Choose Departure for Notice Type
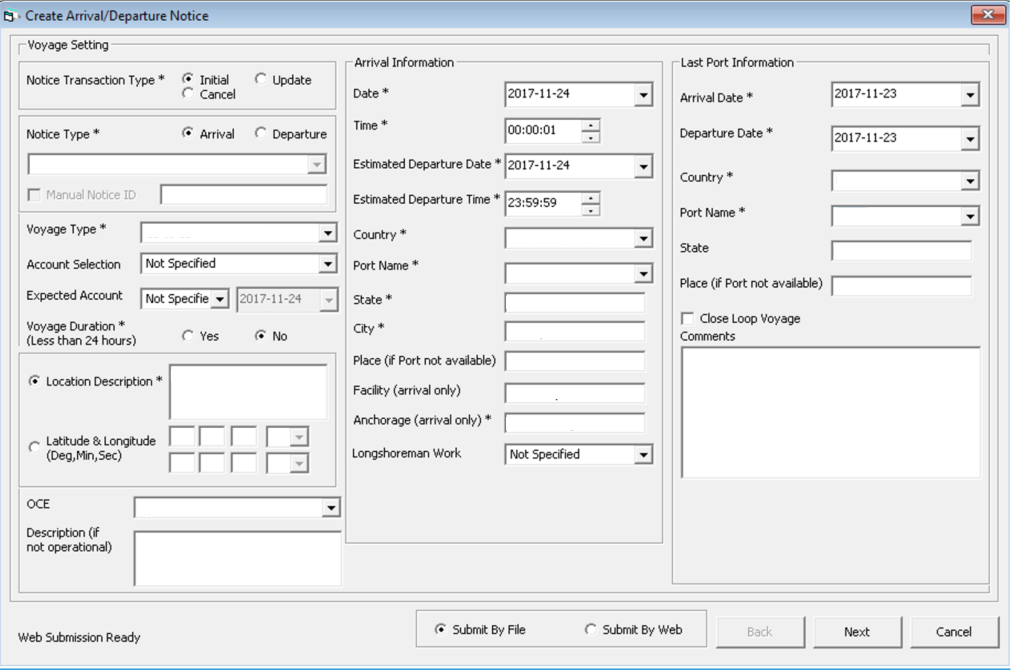Image resolution: width=1011 pixels, height=670 pixels. (262, 133)
